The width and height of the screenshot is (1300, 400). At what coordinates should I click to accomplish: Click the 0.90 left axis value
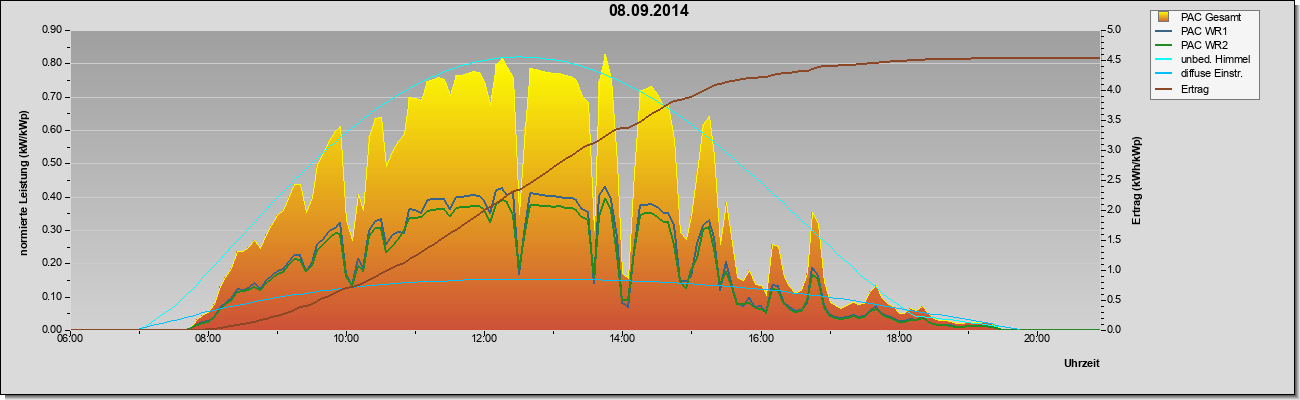click(x=52, y=30)
